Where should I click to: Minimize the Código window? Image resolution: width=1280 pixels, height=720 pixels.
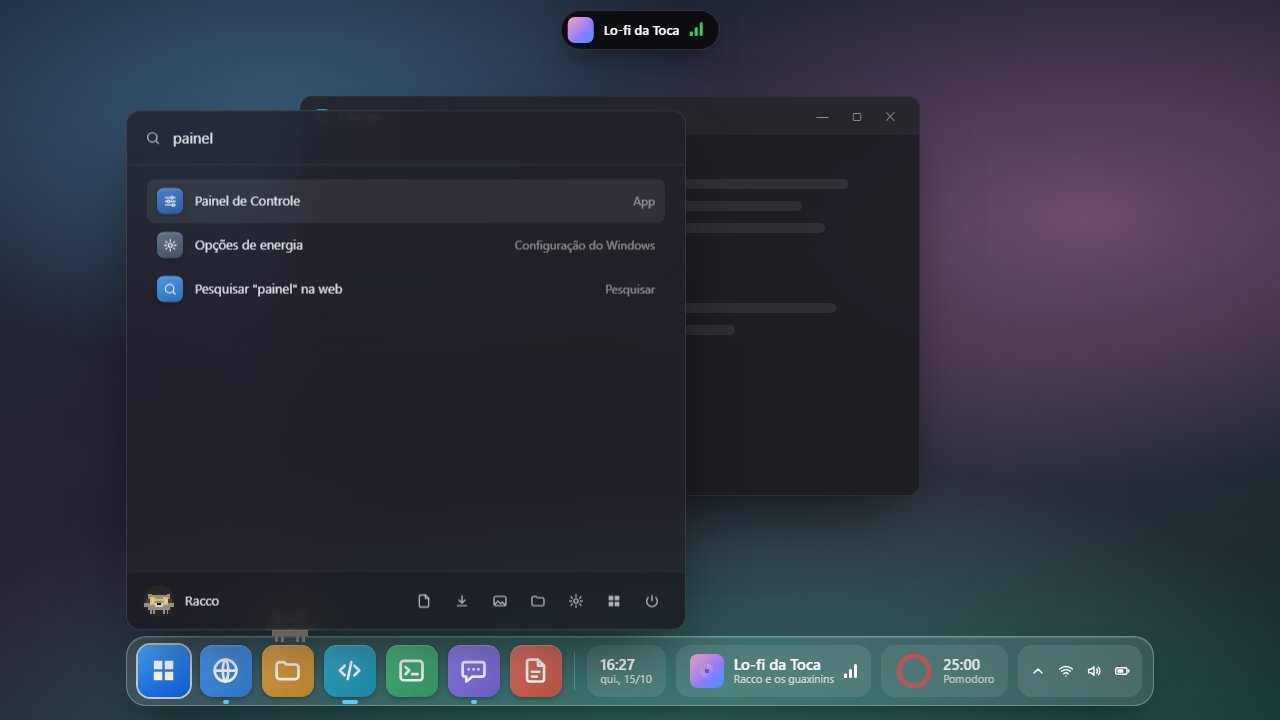823,117
